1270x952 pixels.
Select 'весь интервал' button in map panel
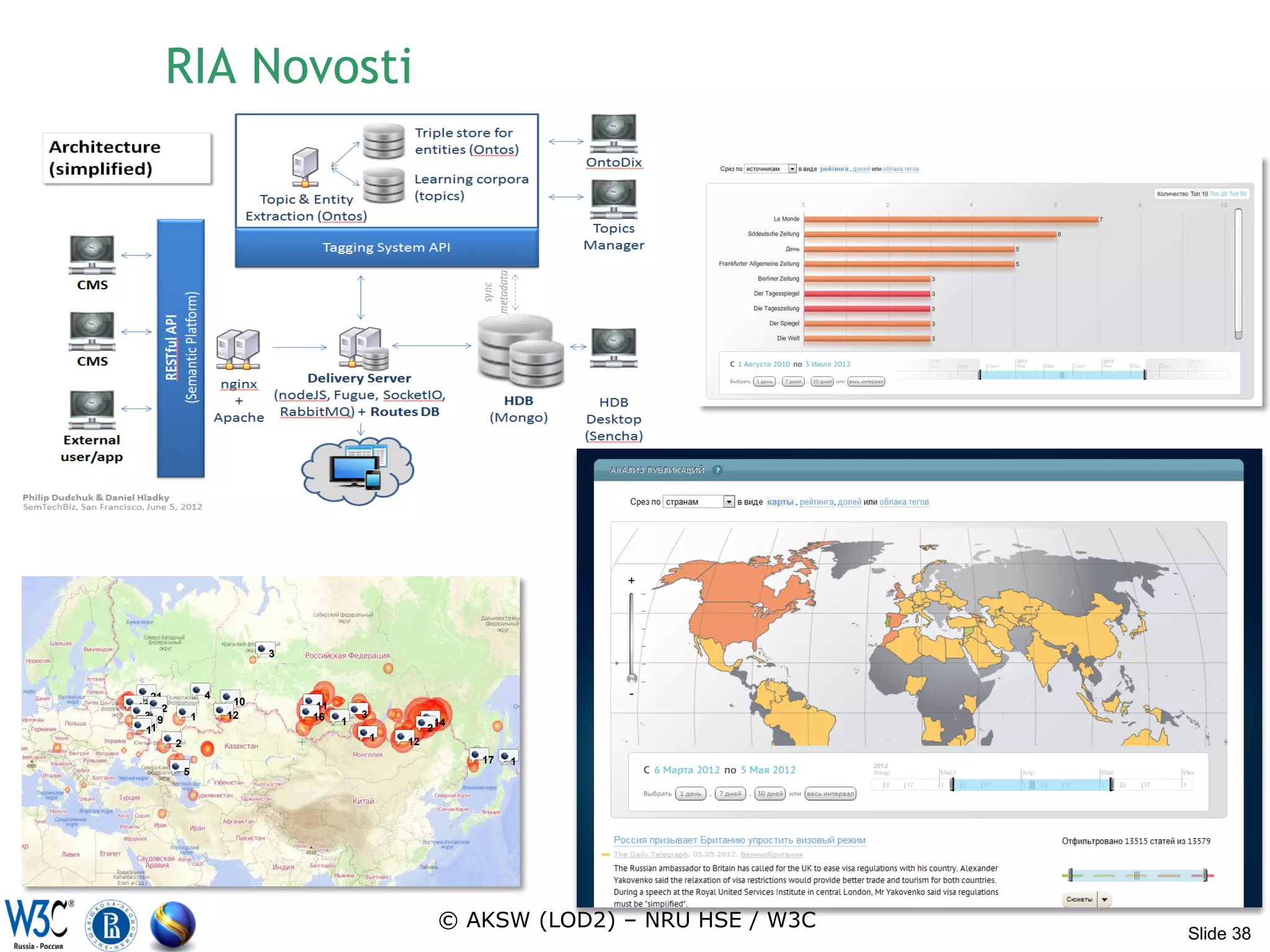(x=830, y=793)
